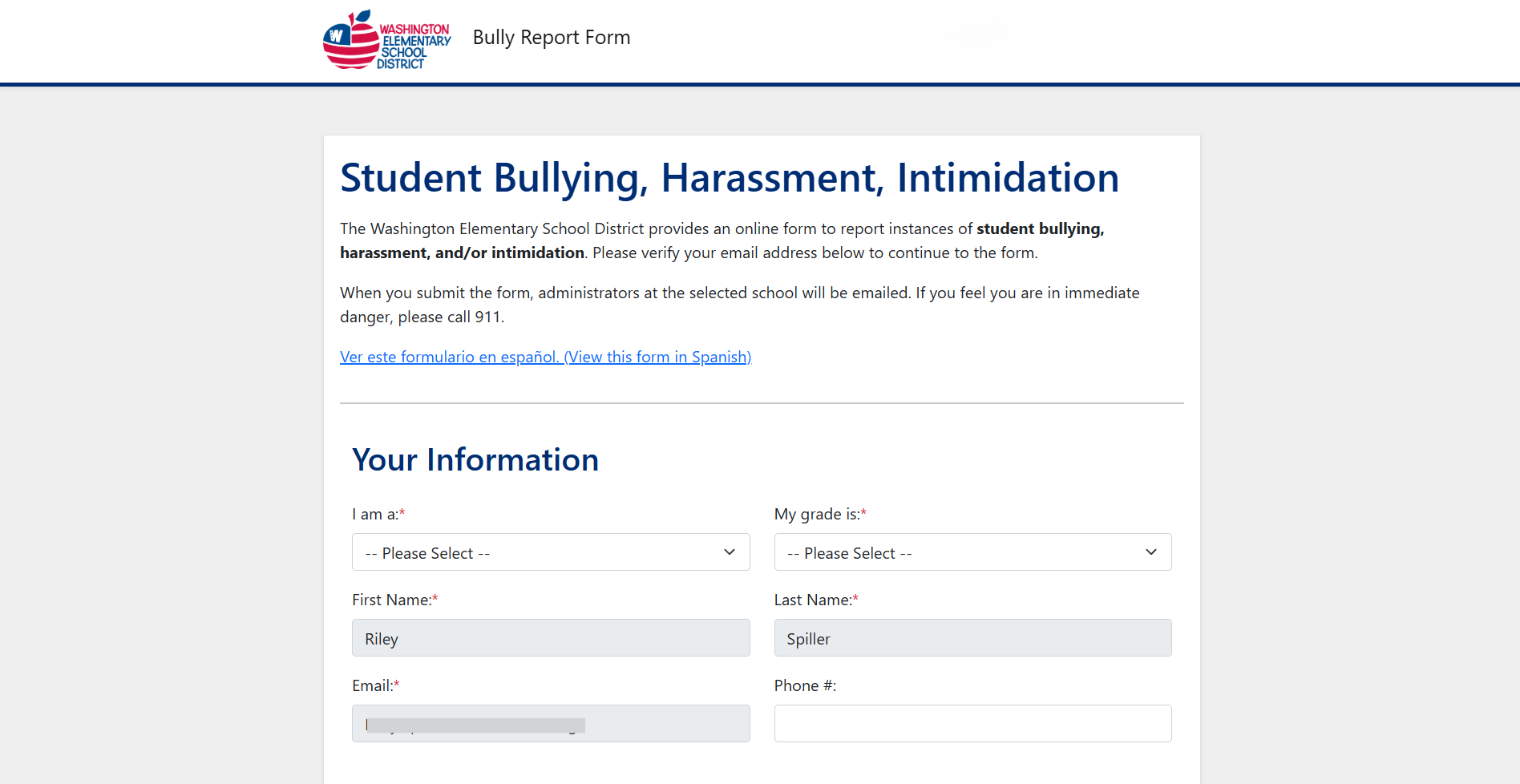Click the 'Bully Report Form' header text
This screenshot has height=784, width=1520.
point(552,37)
